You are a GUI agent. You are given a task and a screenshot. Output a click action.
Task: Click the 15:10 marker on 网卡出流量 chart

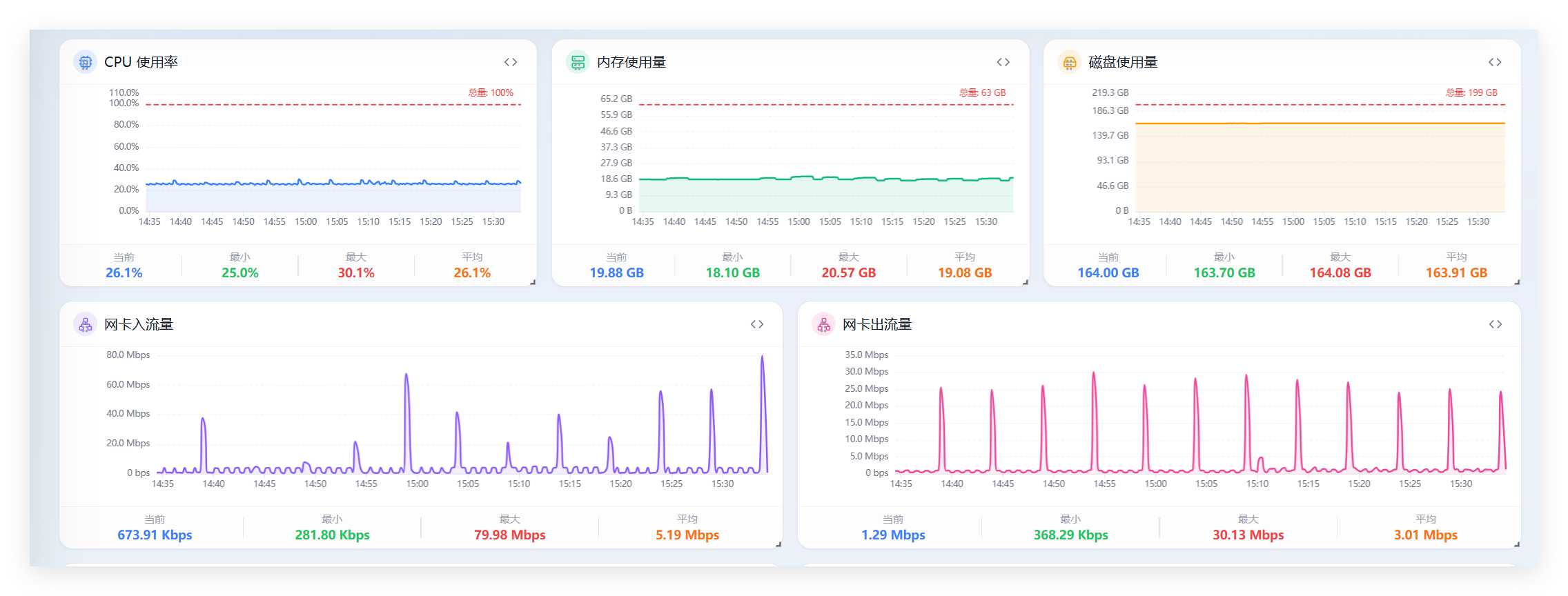pos(1257,484)
